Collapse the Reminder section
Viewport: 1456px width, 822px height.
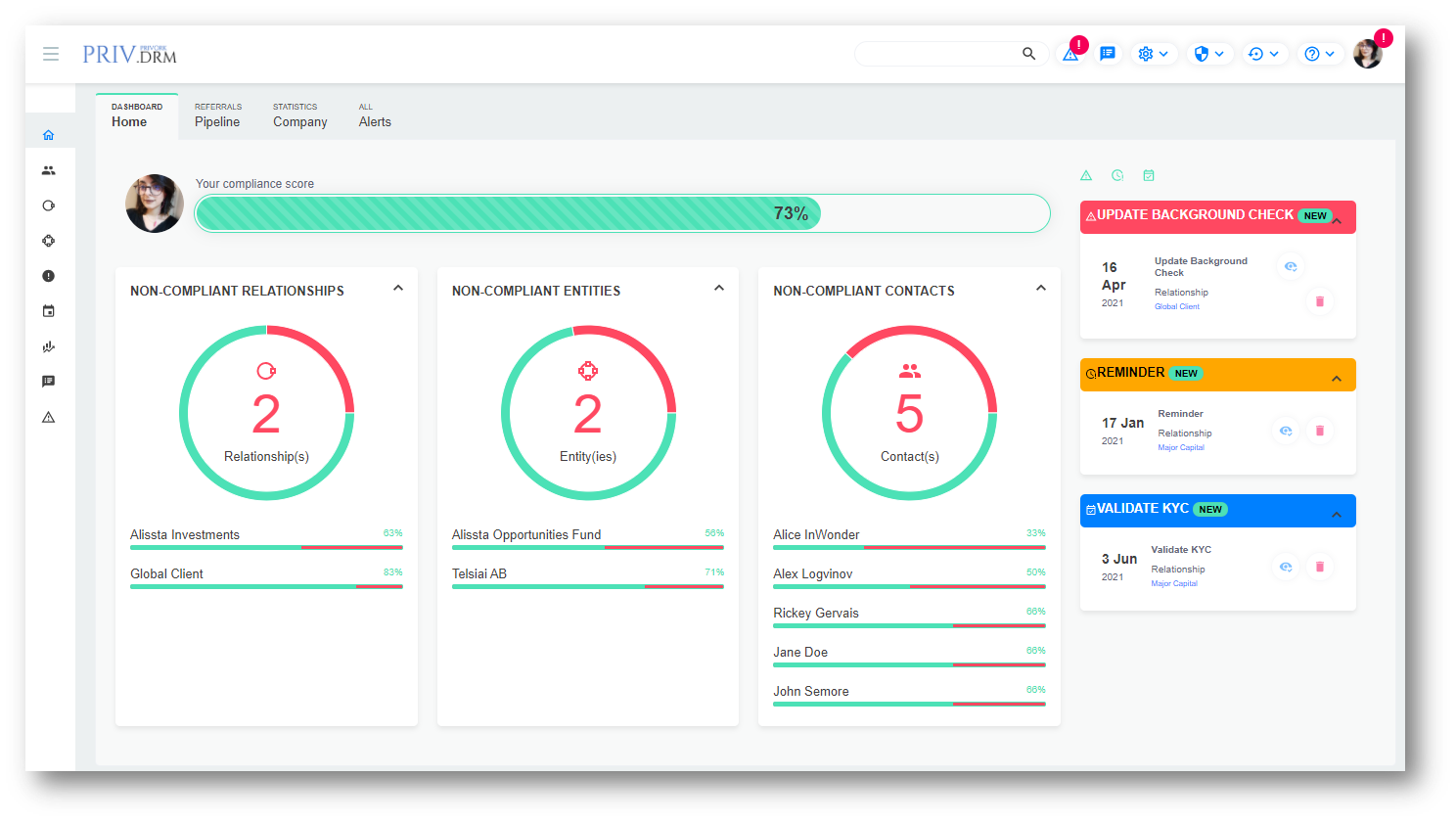[1337, 379]
